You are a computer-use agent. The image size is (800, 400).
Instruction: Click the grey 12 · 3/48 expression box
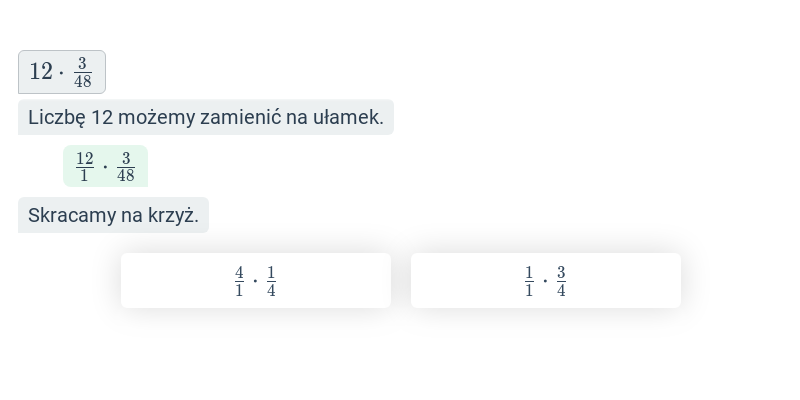62,72
